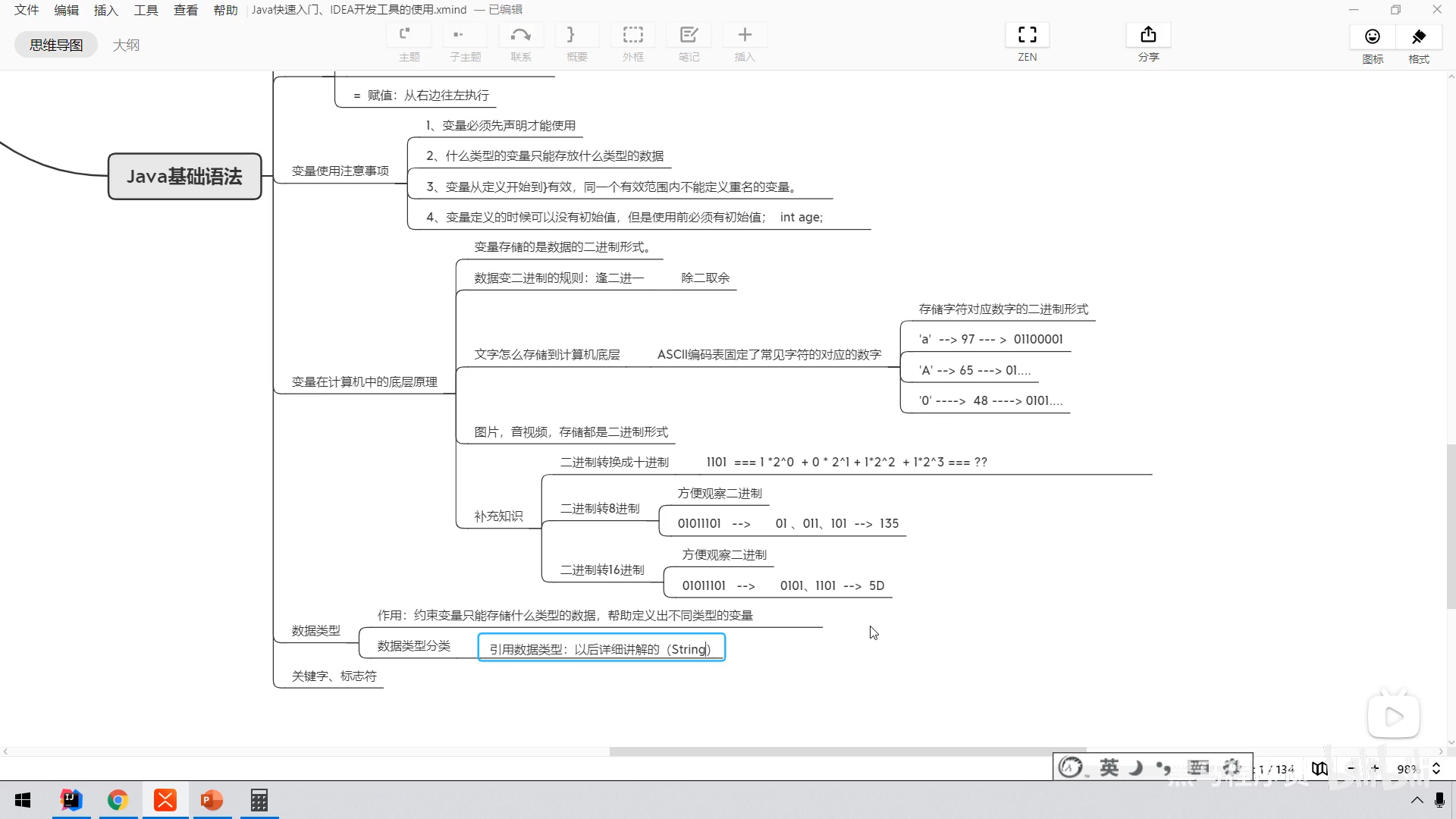The height and width of the screenshot is (819, 1456).
Task: Switch to 大纲 outline view
Action: click(x=126, y=45)
